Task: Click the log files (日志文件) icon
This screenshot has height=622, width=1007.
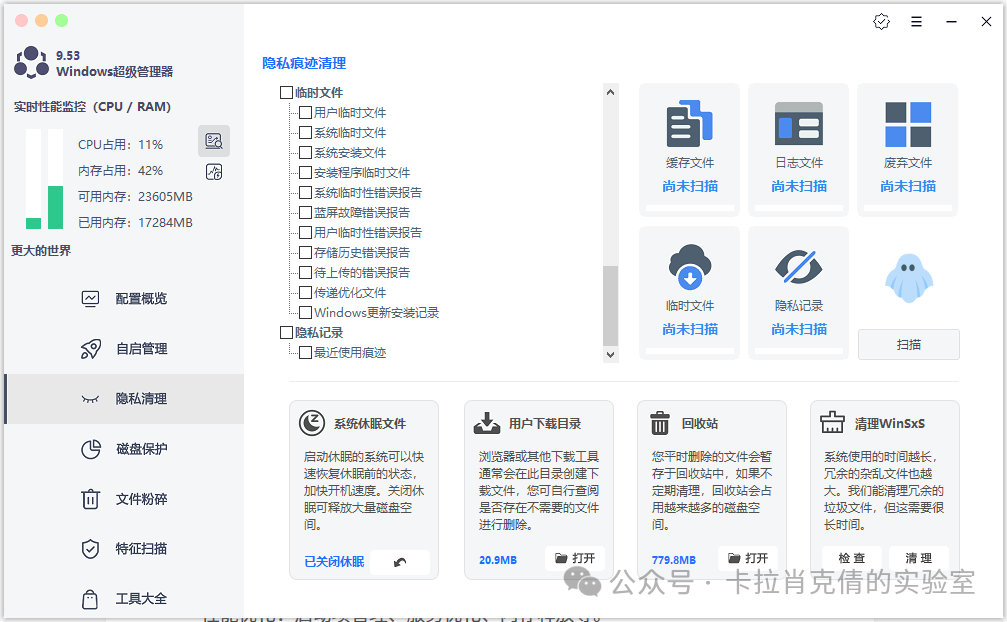Action: coord(798,124)
